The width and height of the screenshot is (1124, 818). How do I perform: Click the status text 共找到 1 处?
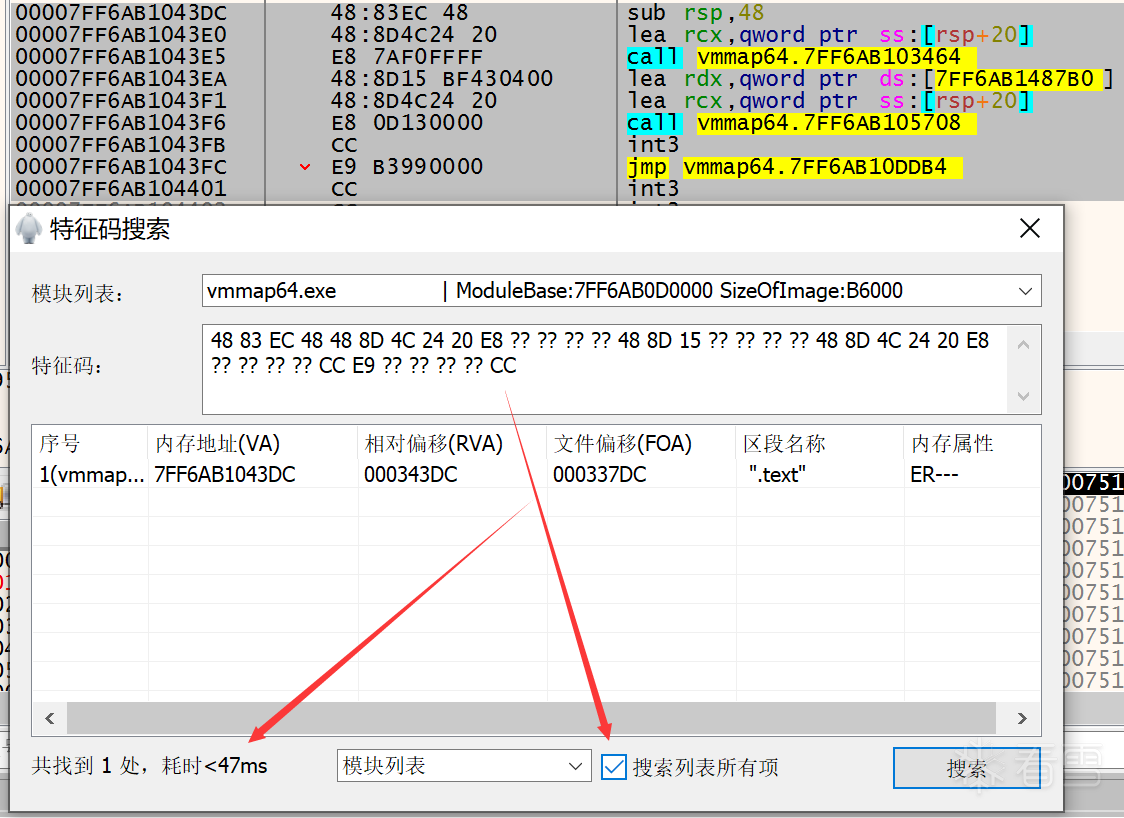click(85, 766)
